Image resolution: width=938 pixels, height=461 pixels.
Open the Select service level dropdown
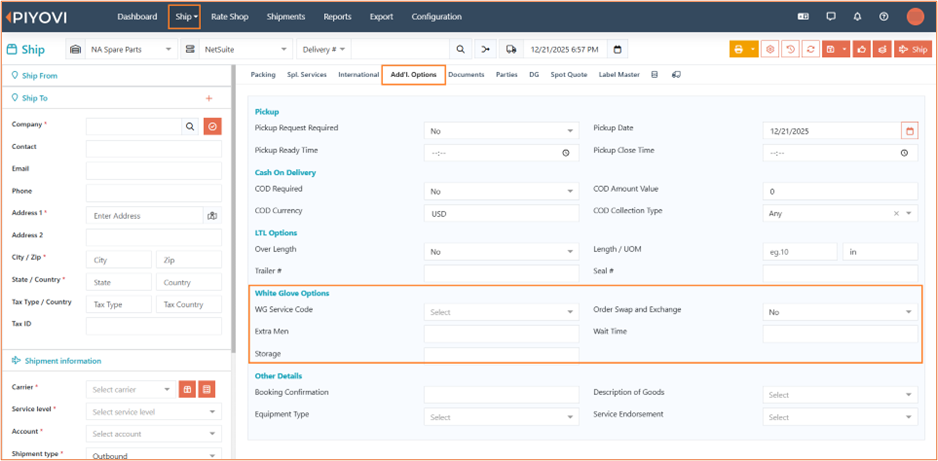click(154, 411)
